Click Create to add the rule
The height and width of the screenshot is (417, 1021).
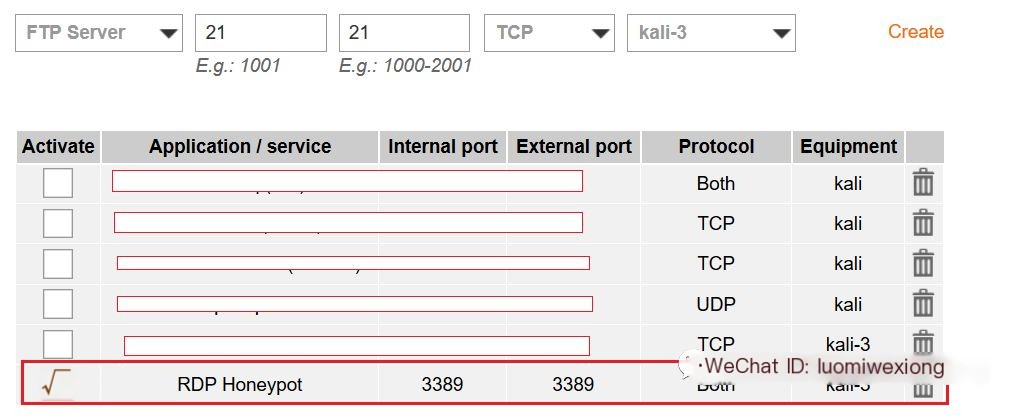916,32
